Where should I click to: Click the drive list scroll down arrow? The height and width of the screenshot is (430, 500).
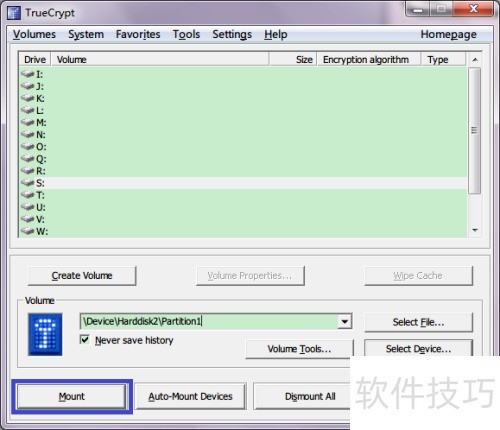(x=475, y=230)
